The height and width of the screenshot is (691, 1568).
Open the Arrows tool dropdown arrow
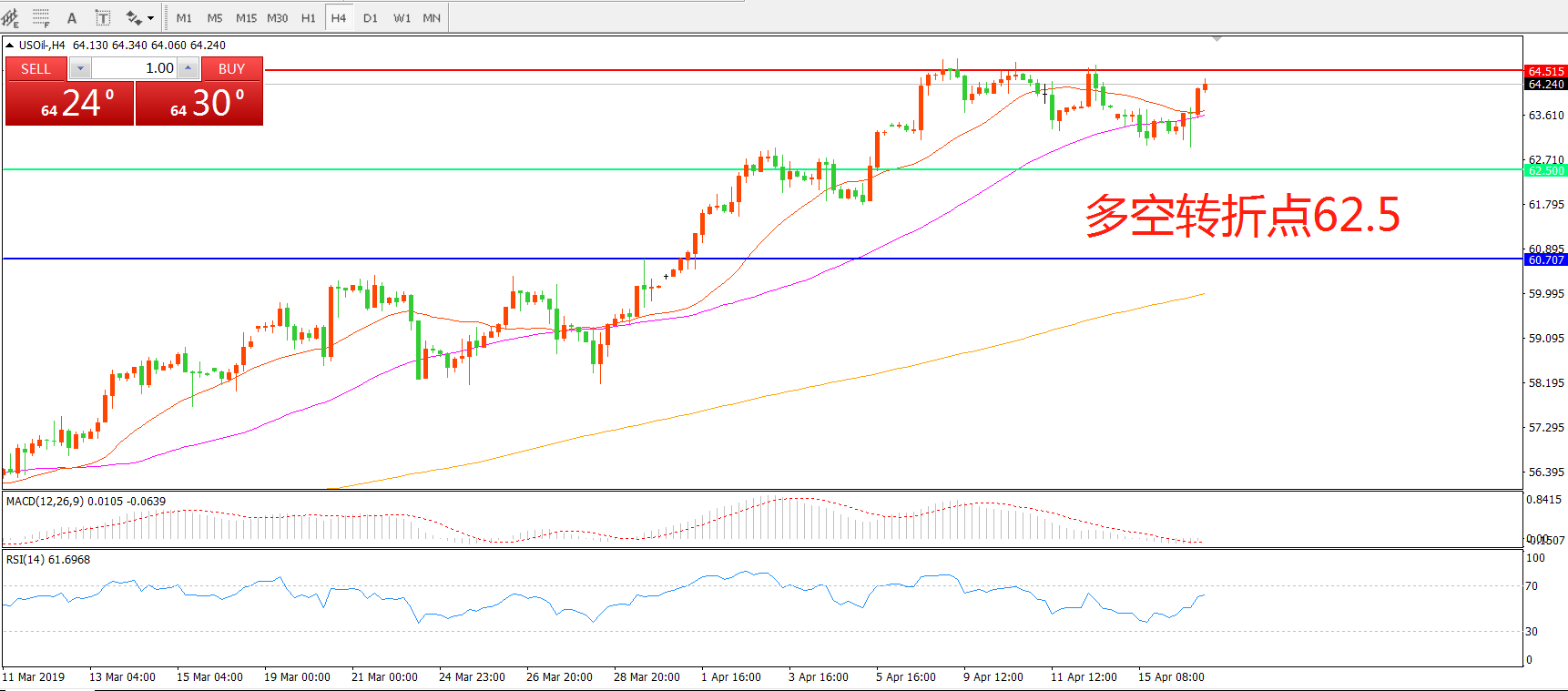(x=150, y=17)
